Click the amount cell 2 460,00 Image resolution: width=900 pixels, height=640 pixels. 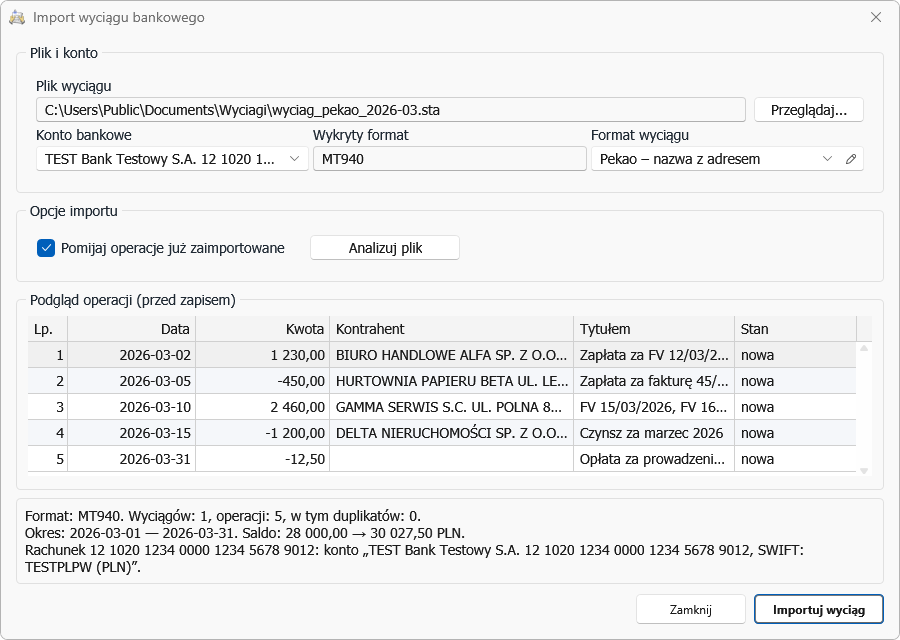pyautogui.click(x=263, y=407)
